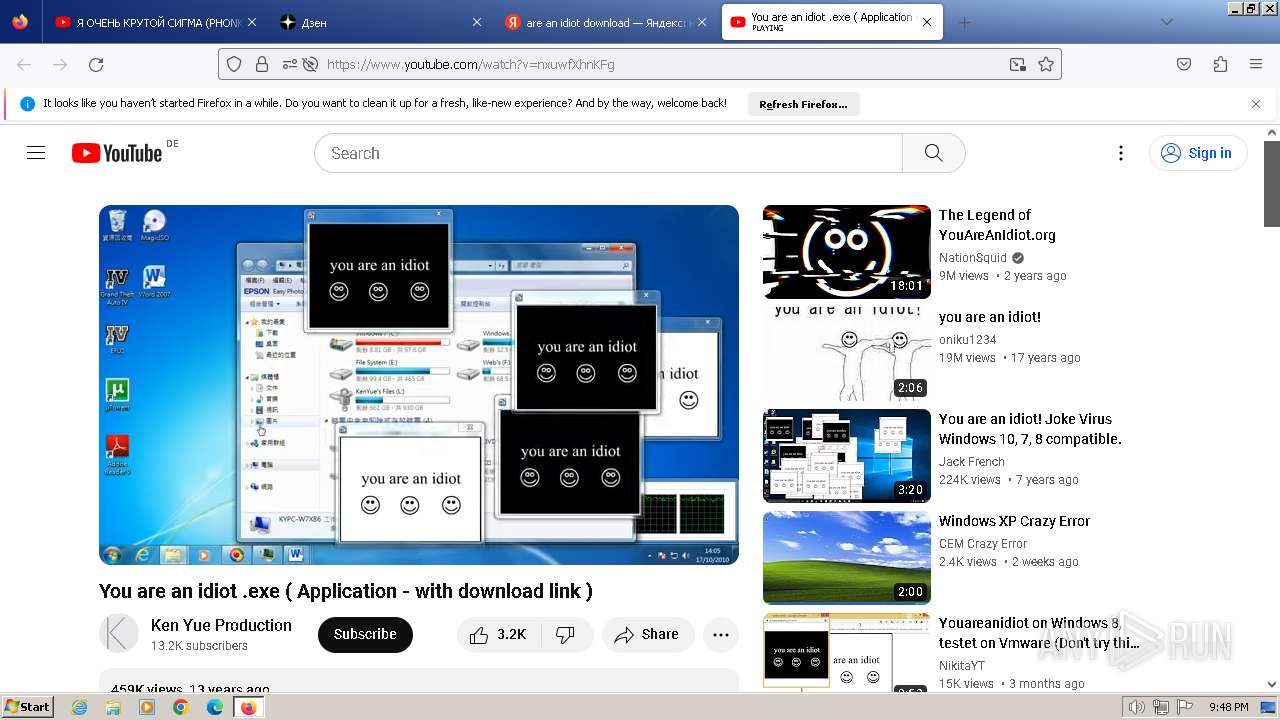Close the Я ОЧЕНЬ КРУТОЙ СИГМА tab

click(251, 22)
